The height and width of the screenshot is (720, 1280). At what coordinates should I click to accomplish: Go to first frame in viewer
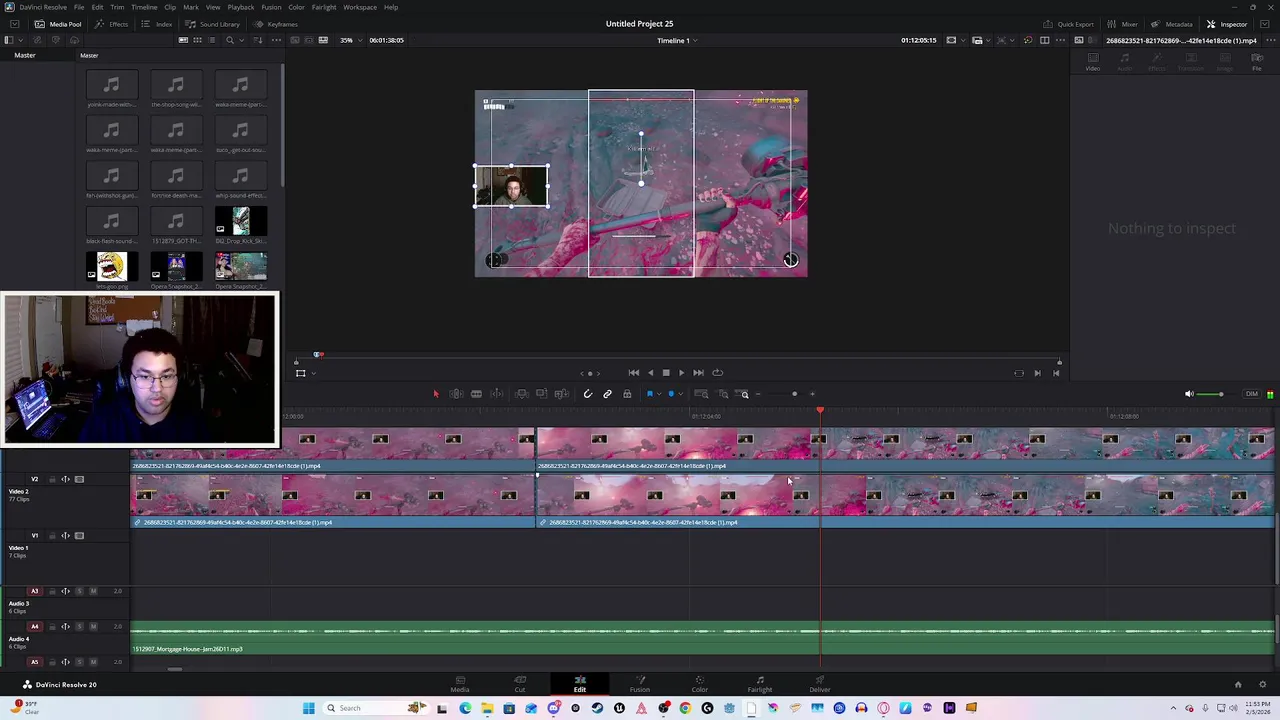tap(634, 373)
